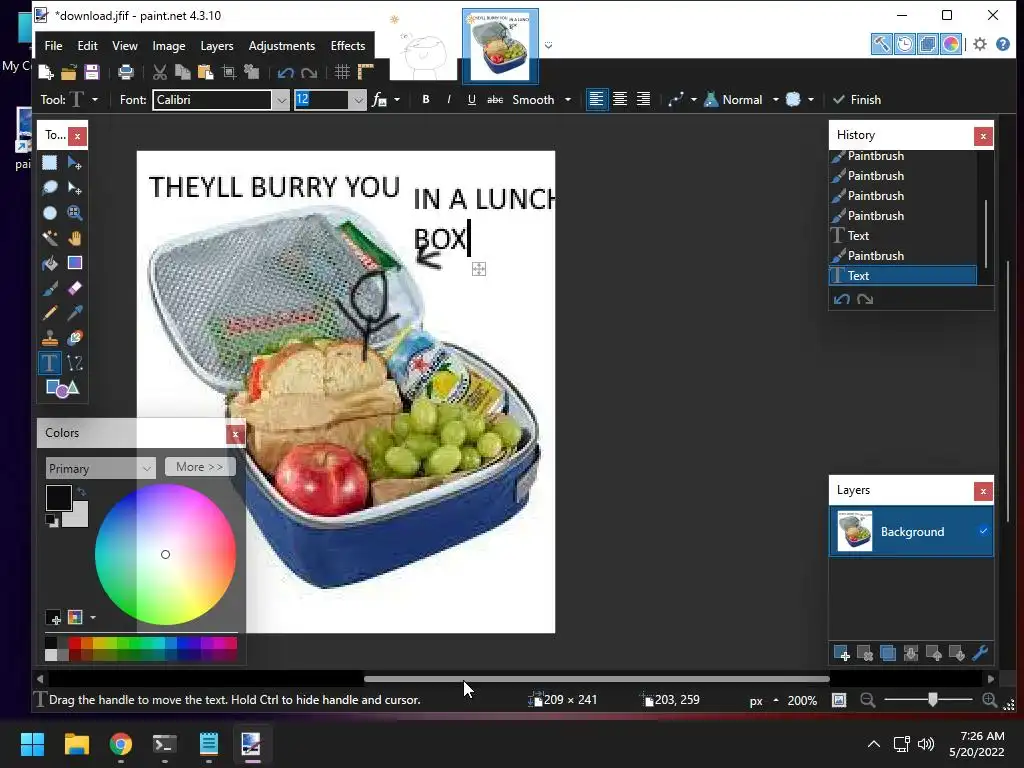Select the Eraser tool
The width and height of the screenshot is (1024, 768).
[x=74, y=288]
